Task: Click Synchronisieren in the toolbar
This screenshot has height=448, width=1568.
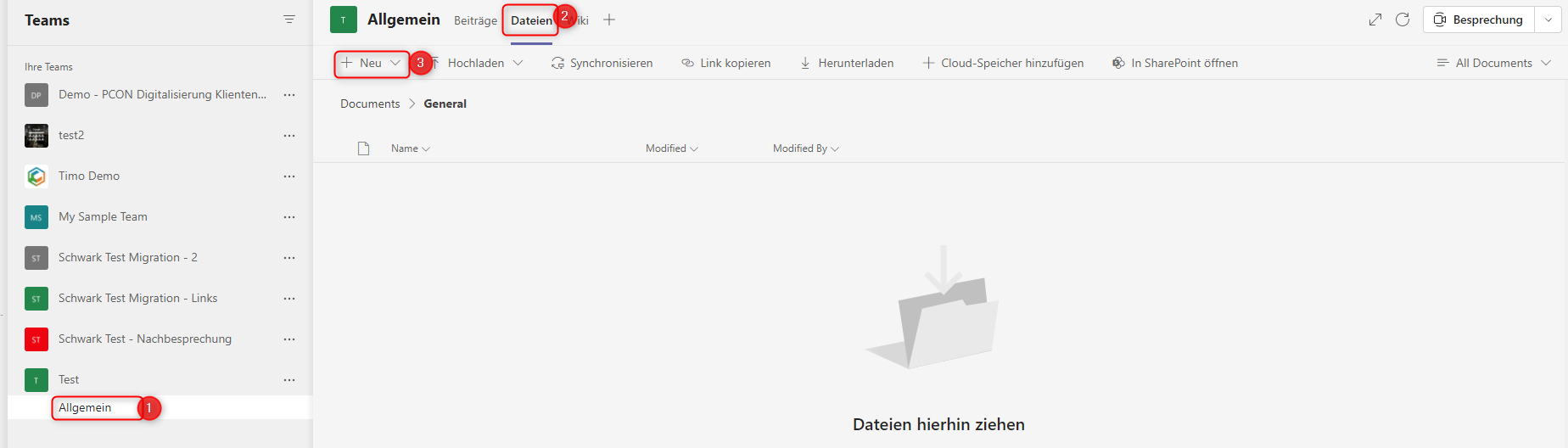Action: tap(602, 63)
